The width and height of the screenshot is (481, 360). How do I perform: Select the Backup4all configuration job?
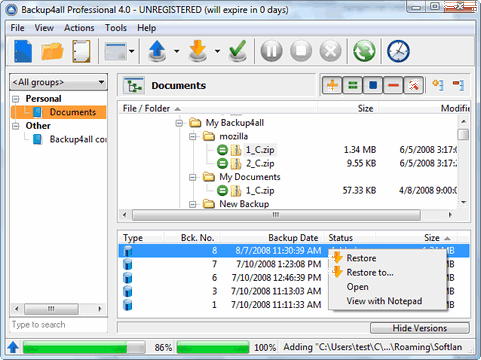pyautogui.click(x=70, y=139)
